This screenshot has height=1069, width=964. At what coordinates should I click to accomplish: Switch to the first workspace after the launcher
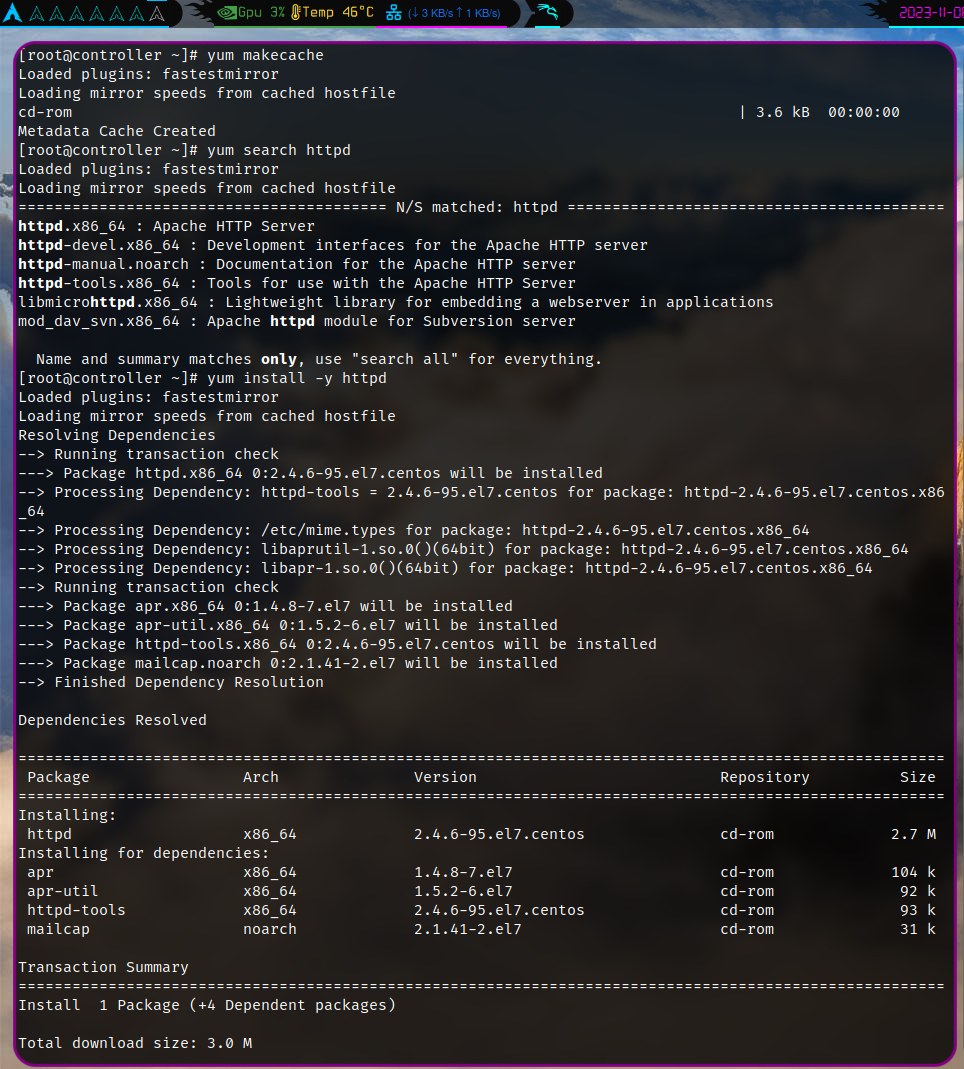pyautogui.click(x=37, y=14)
